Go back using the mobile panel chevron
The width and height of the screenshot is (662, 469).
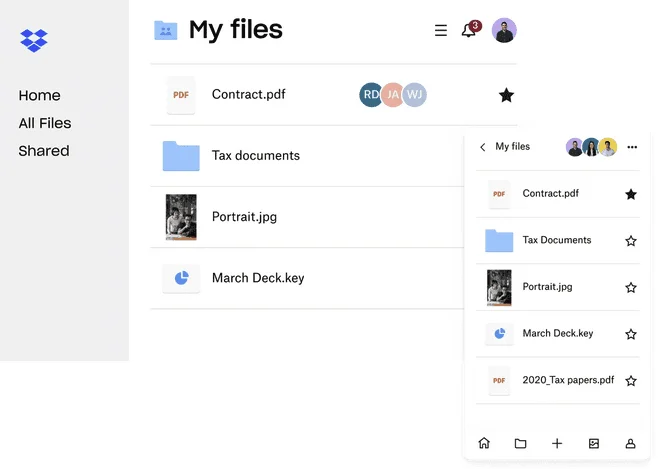pos(483,147)
